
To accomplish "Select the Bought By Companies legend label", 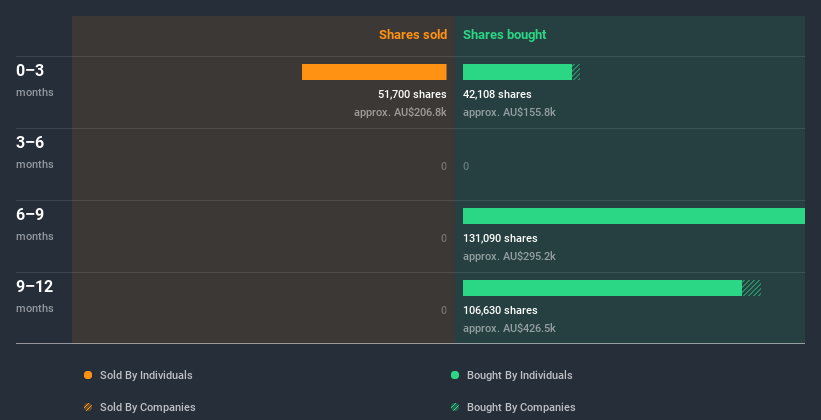I will tap(521, 407).
